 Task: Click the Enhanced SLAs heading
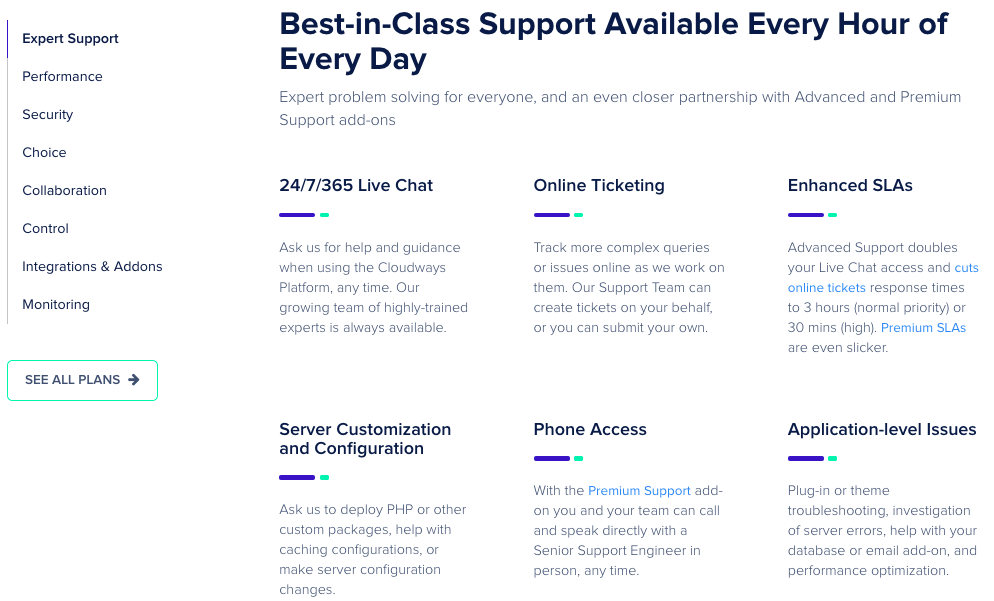850,185
